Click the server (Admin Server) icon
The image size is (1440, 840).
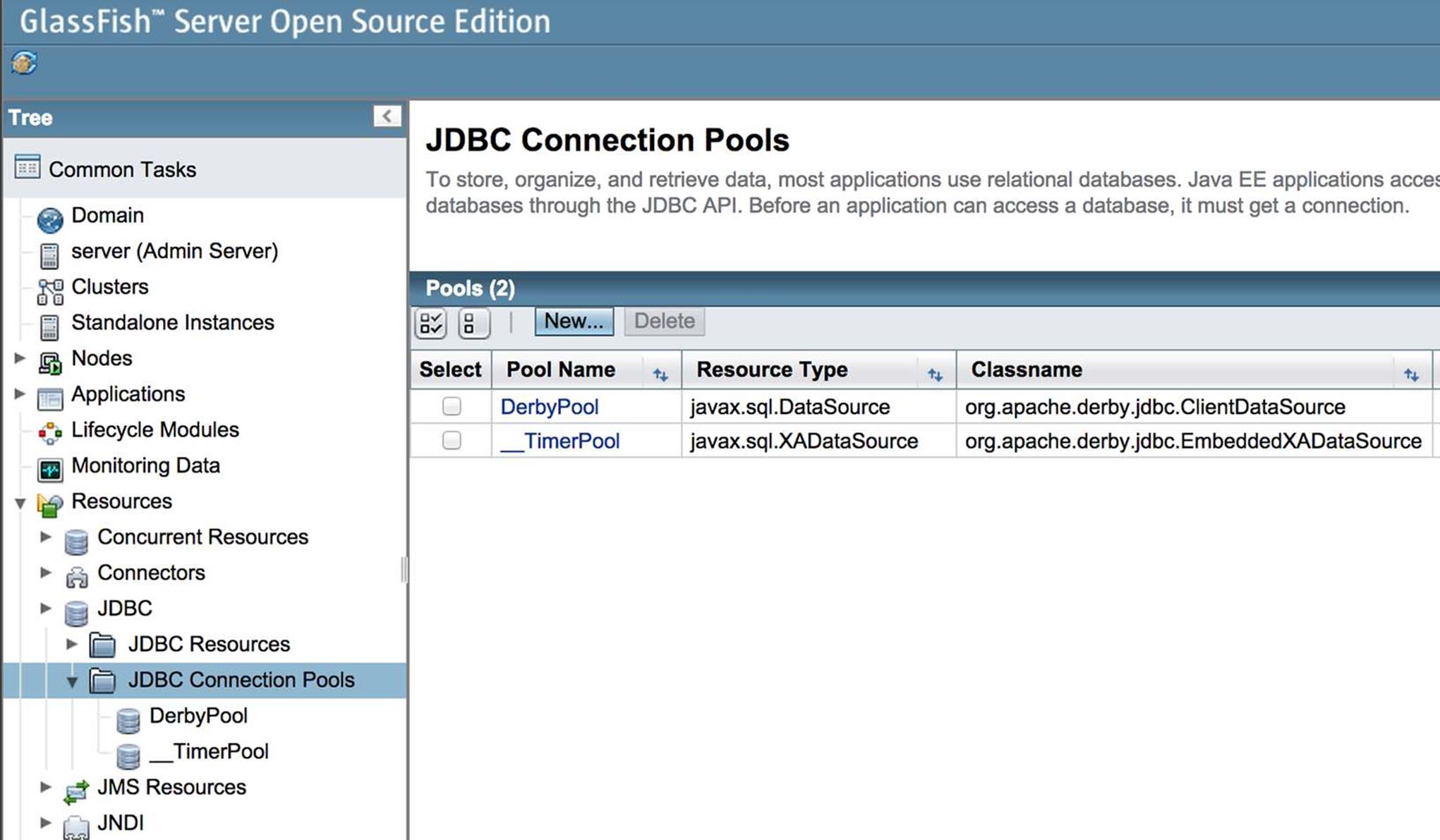tap(49, 256)
